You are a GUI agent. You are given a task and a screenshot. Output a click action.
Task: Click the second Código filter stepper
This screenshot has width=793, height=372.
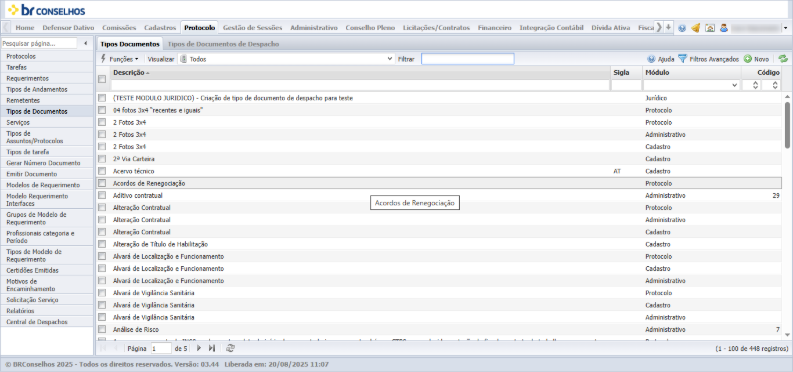pyautogui.click(x=776, y=85)
